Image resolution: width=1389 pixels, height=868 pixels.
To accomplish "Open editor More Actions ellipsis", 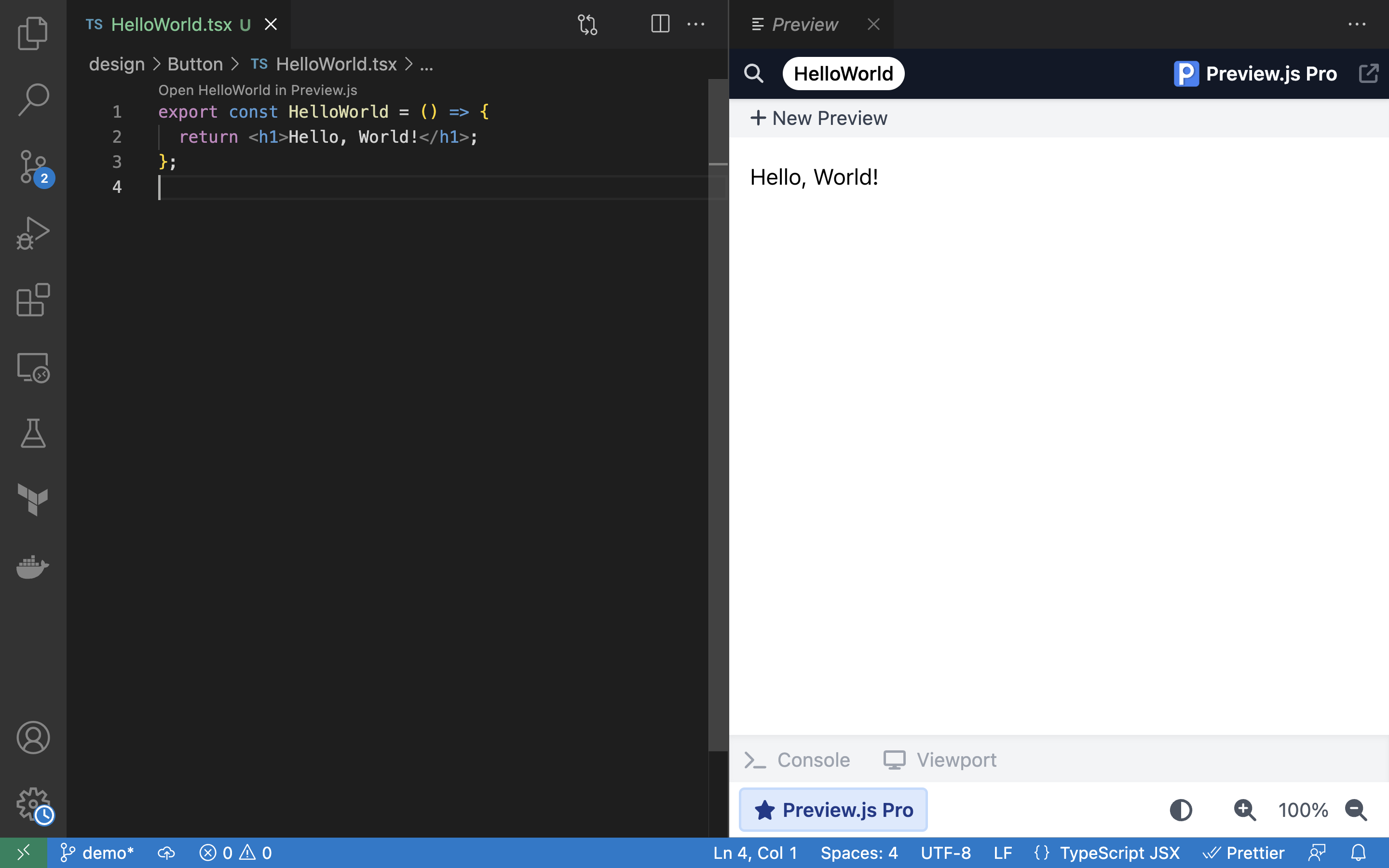I will [x=695, y=24].
